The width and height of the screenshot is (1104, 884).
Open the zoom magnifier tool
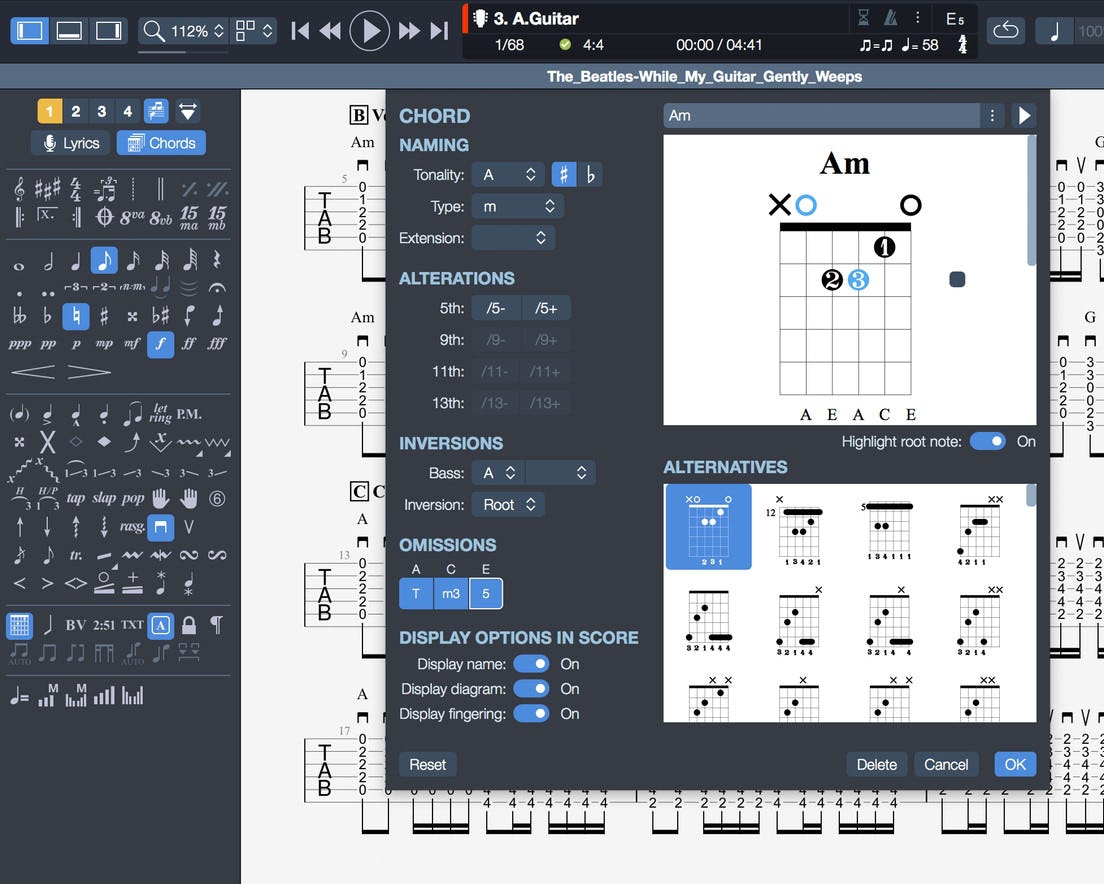153,31
